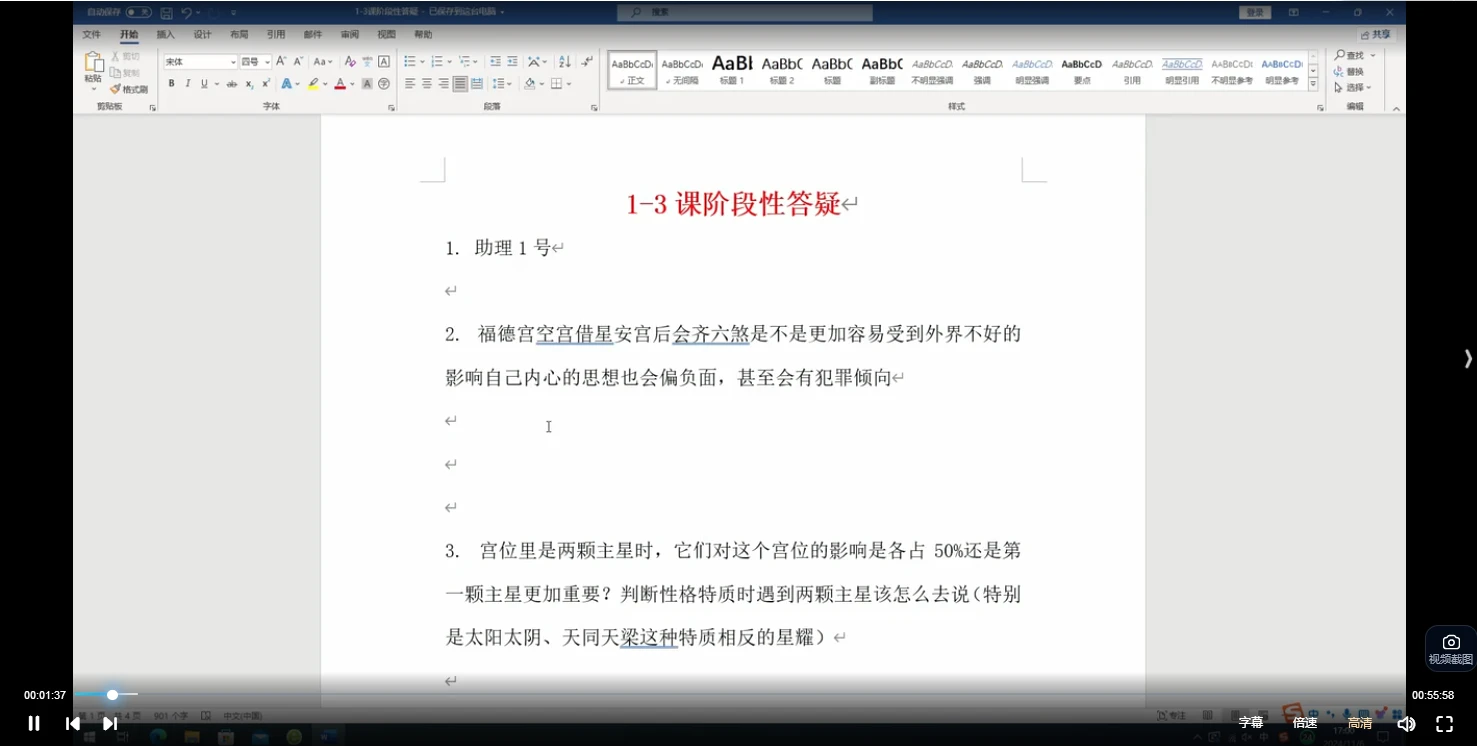Undo the last action in Word
1477x746 pixels.
pos(186,13)
